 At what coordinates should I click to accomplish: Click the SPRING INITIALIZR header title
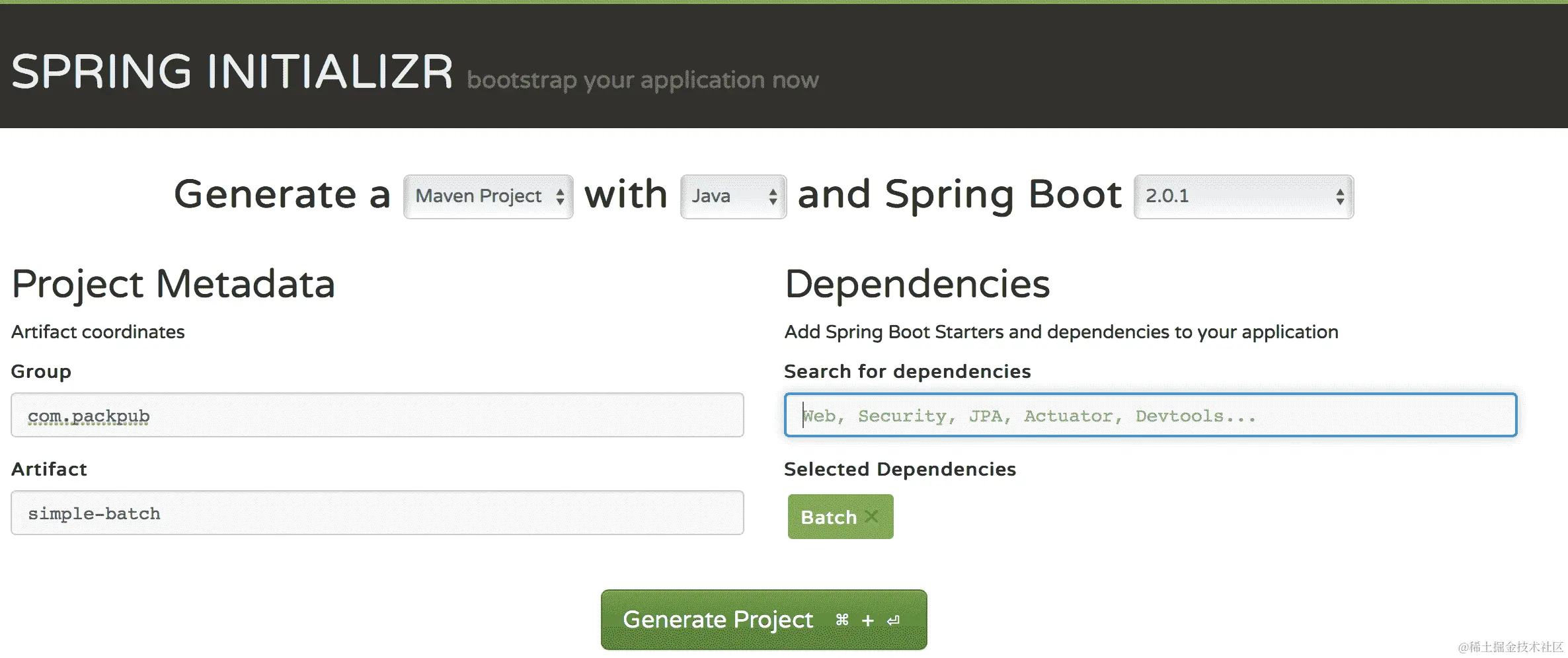(232, 71)
